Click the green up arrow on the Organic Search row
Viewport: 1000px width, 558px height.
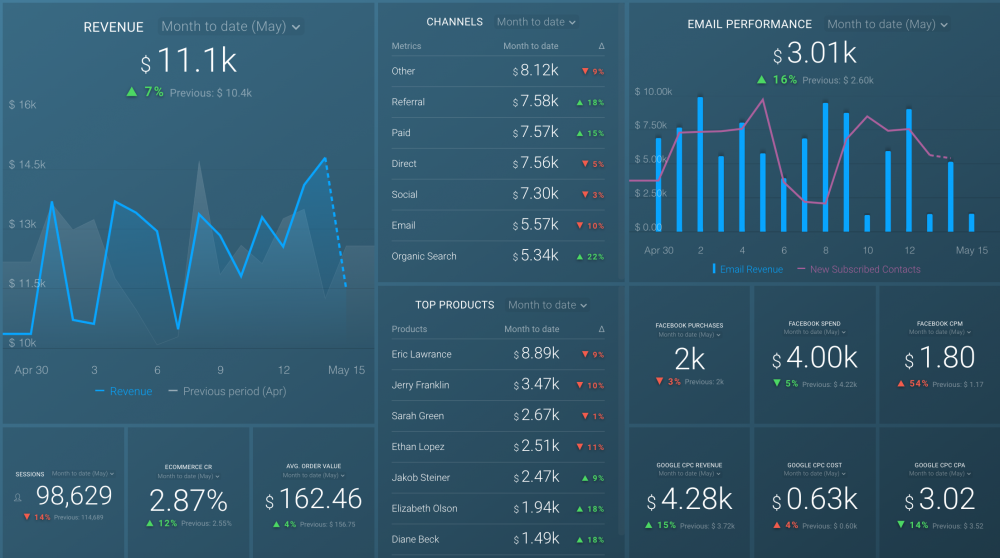pos(580,257)
